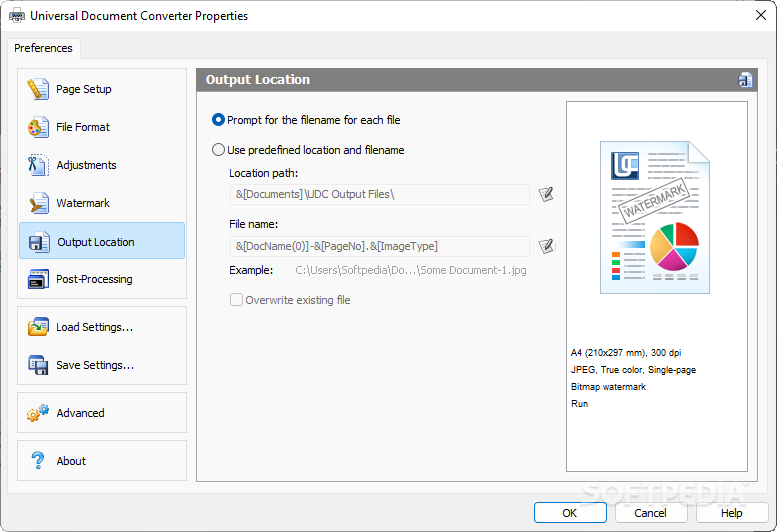
Task: Click the edit icon beside File name field
Action: click(546, 246)
